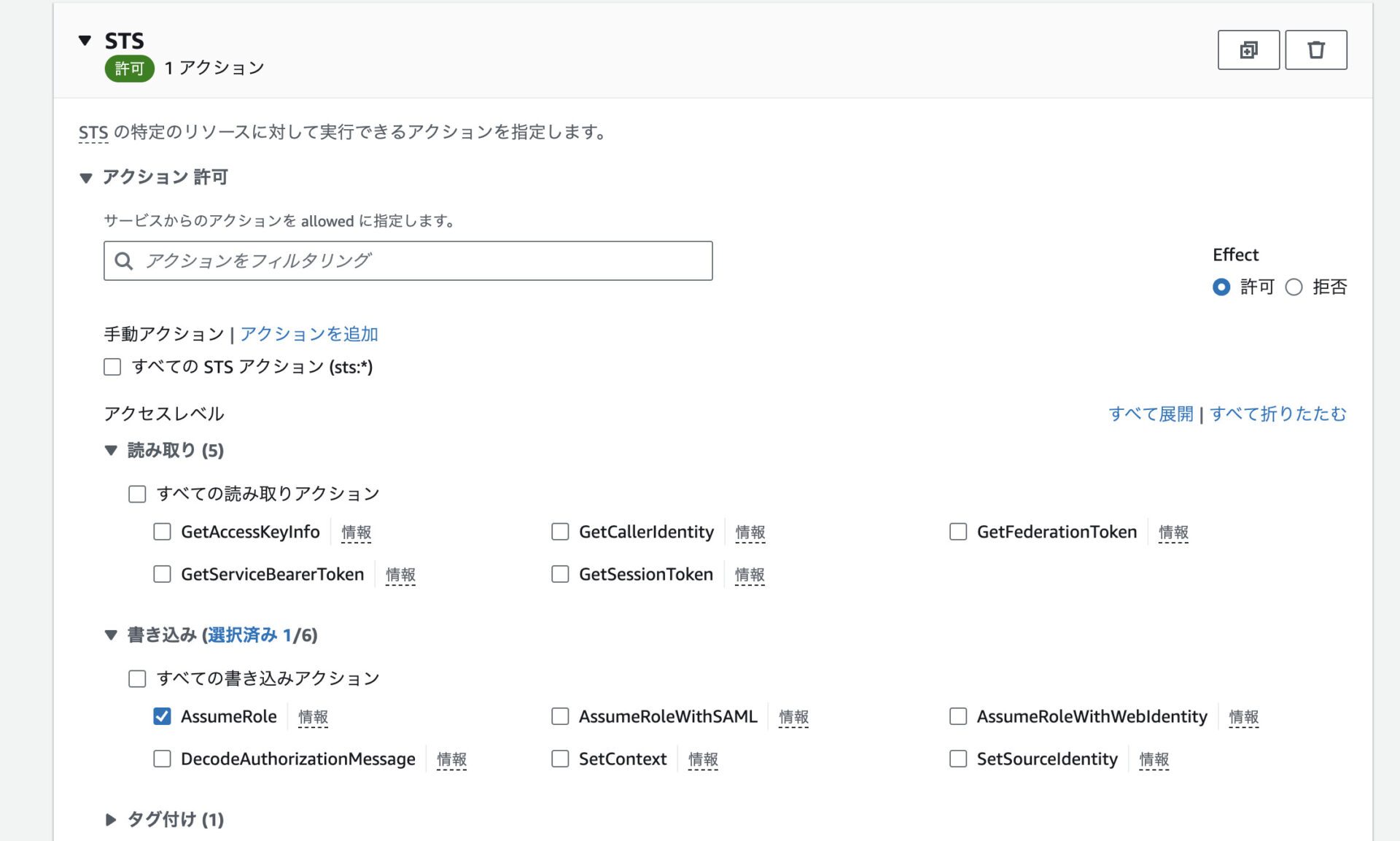Collapse the STS section header arrow
Screen dimensions: 1400x841
85,41
